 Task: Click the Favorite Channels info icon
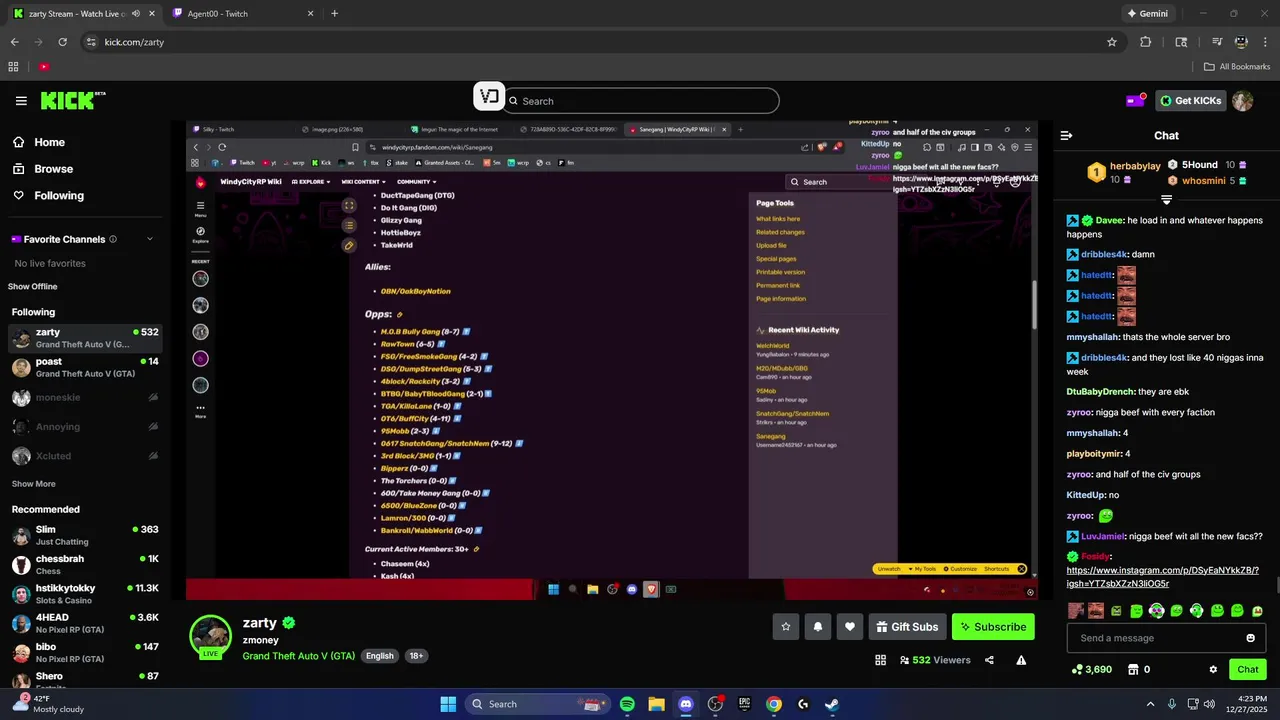(113, 239)
